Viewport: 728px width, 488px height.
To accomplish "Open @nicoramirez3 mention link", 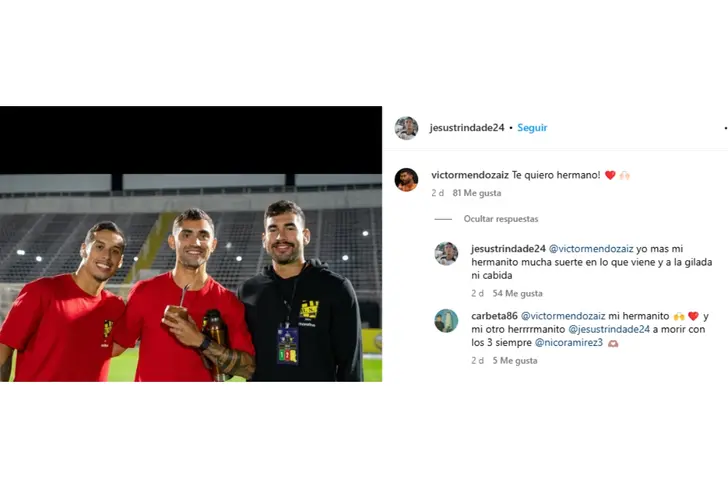I will coord(569,343).
